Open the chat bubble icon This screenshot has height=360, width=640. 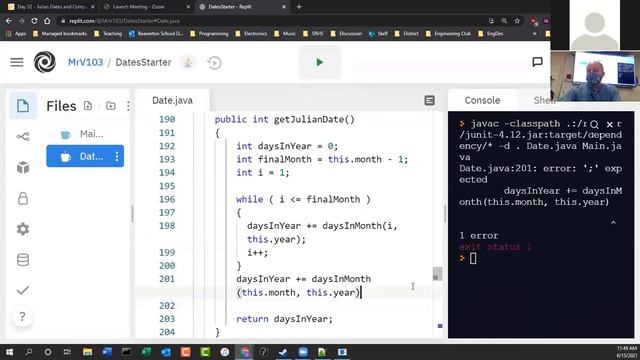tap(537, 62)
